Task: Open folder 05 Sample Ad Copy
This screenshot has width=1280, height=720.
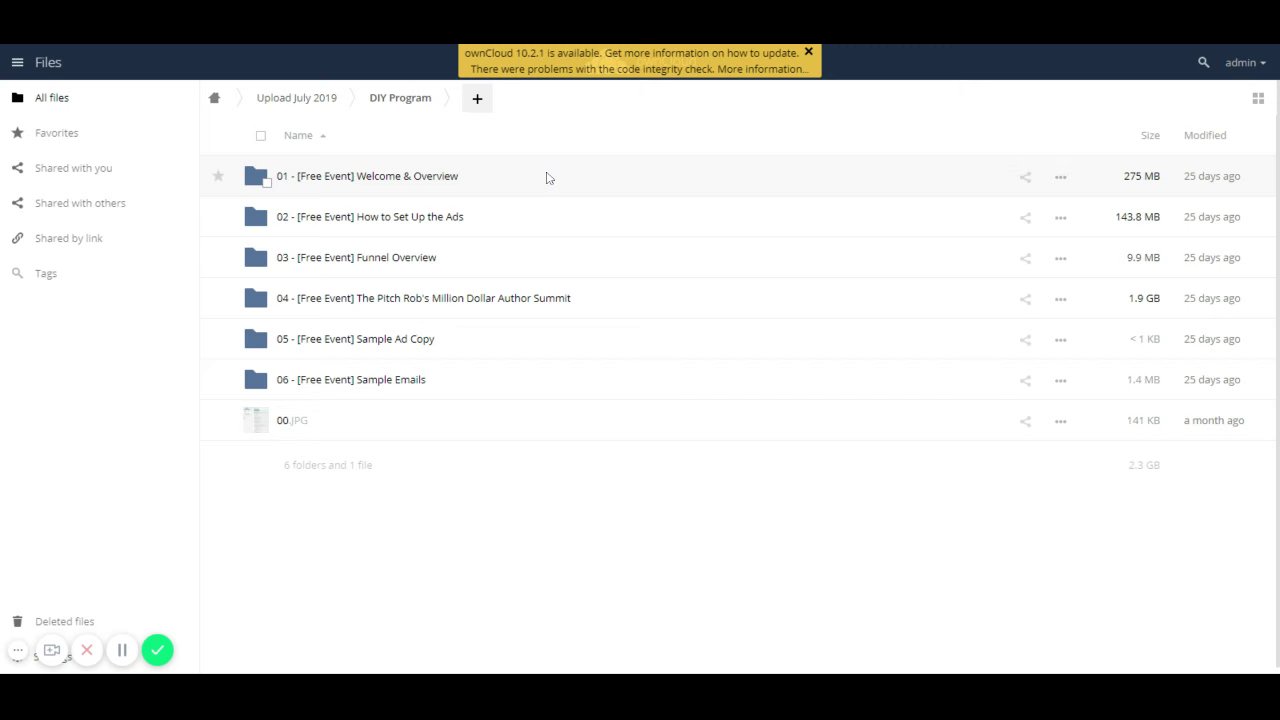Action: [355, 339]
